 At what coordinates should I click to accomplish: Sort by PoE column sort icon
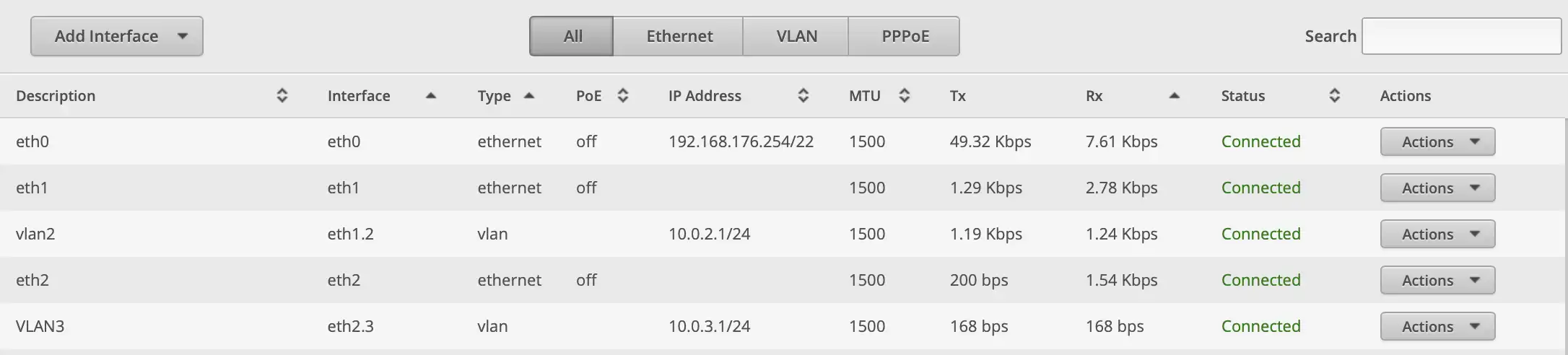click(x=623, y=95)
